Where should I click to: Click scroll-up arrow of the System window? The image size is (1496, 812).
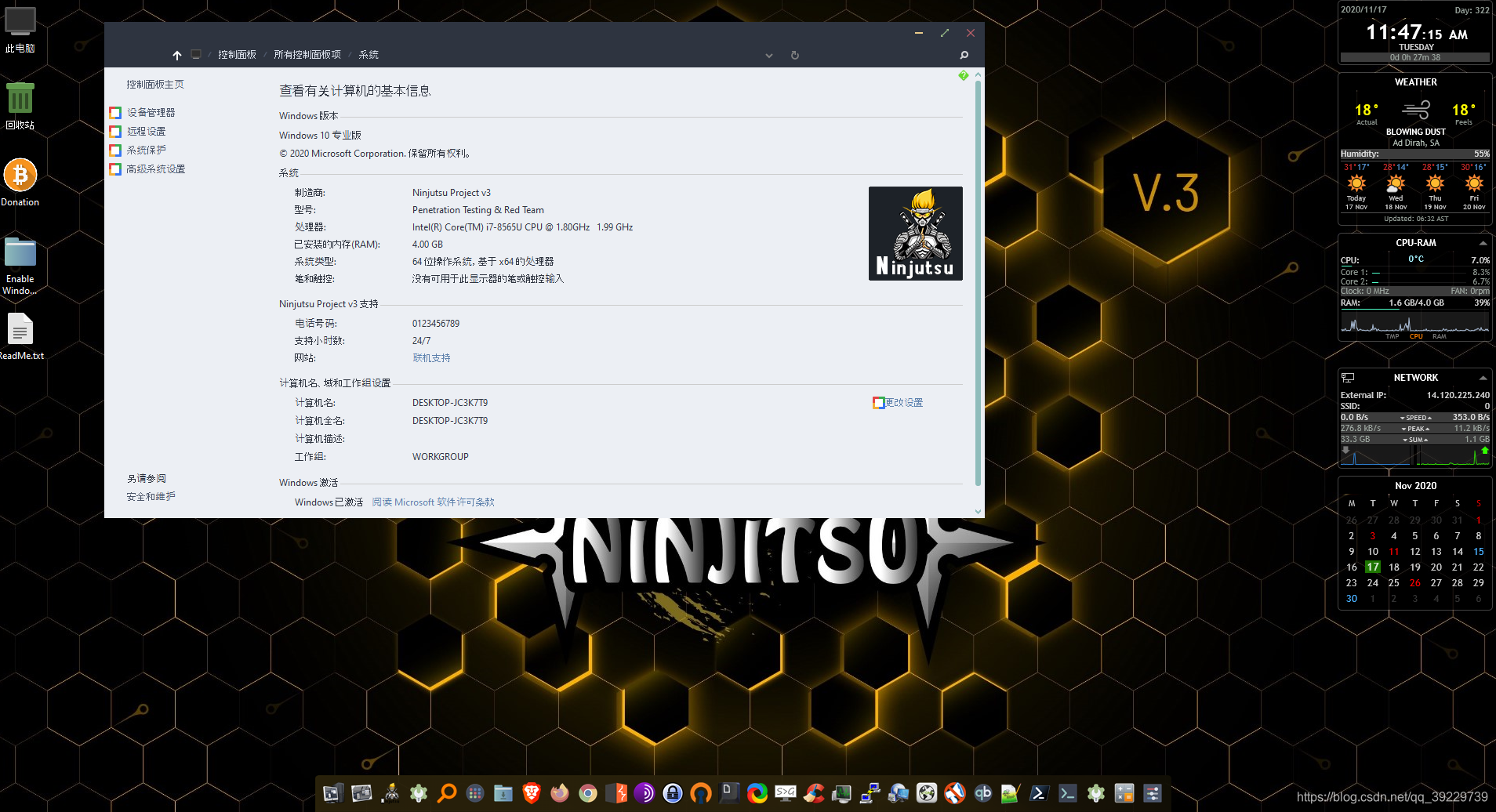pyautogui.click(x=978, y=75)
